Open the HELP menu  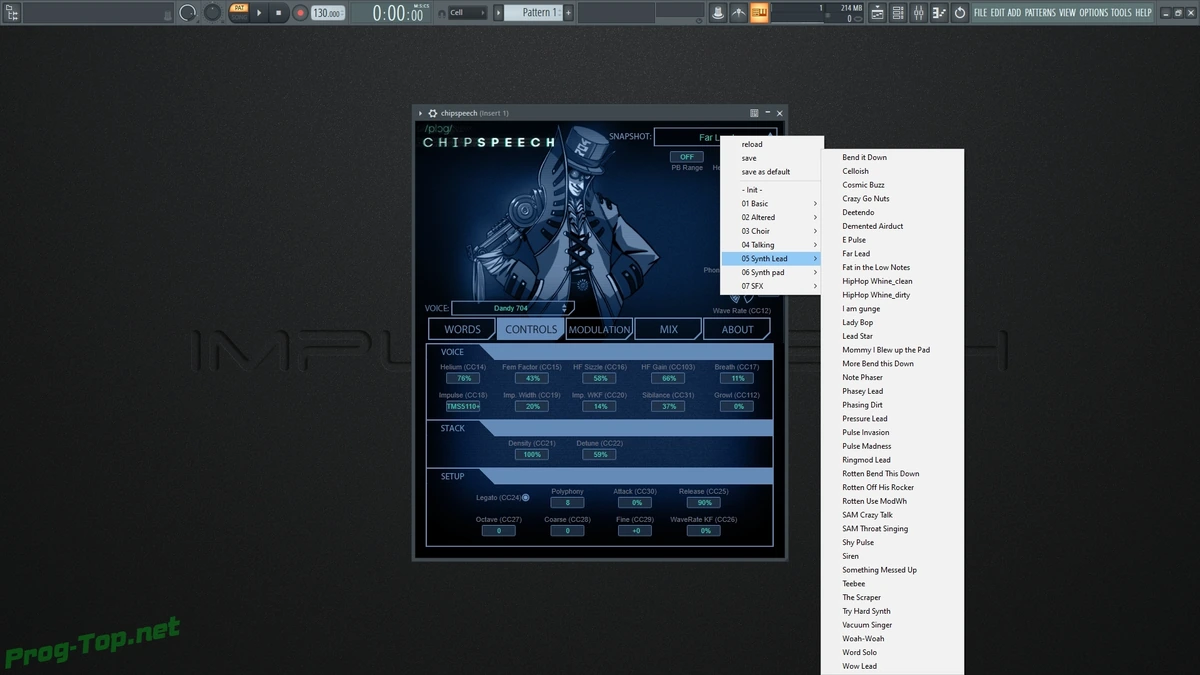(1143, 13)
